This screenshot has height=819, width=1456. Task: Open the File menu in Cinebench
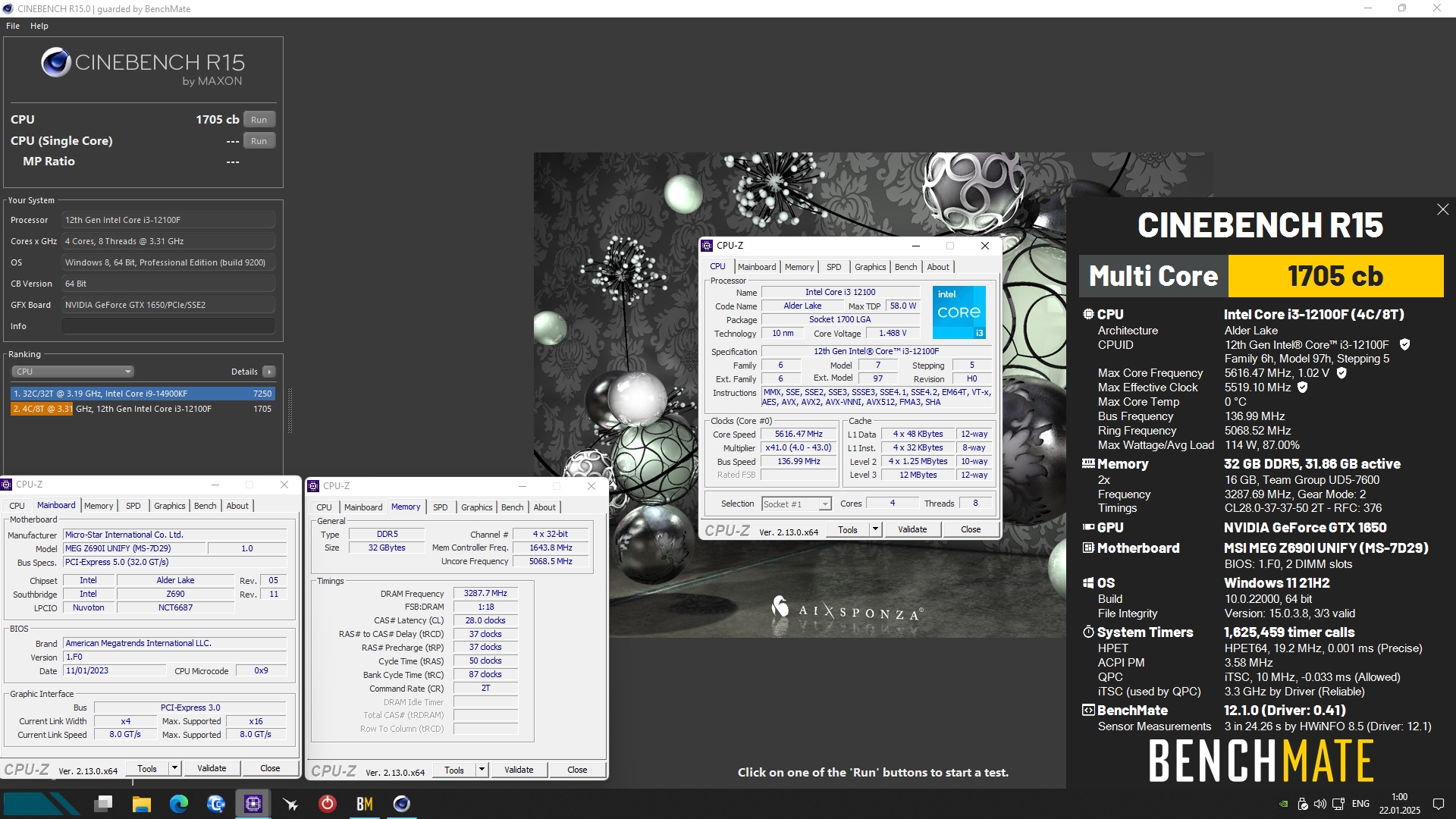(x=13, y=26)
